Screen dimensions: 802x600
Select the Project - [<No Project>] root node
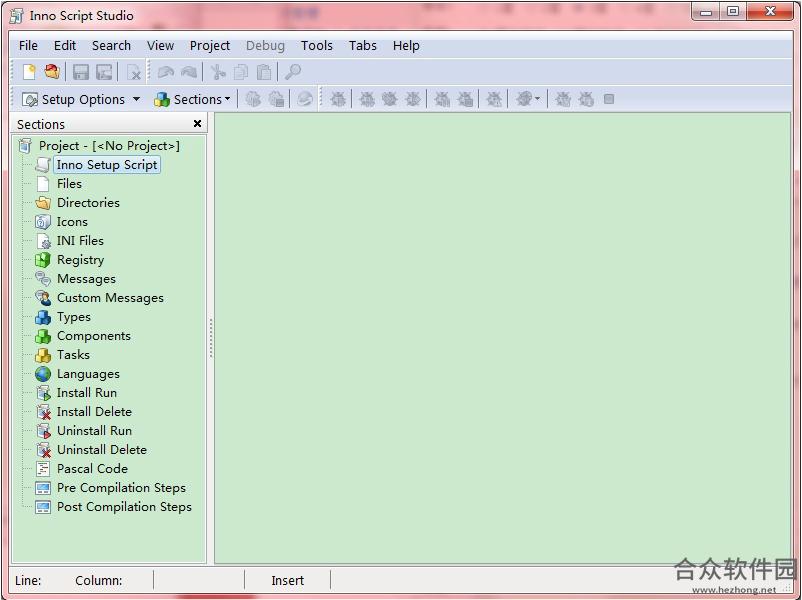point(109,146)
